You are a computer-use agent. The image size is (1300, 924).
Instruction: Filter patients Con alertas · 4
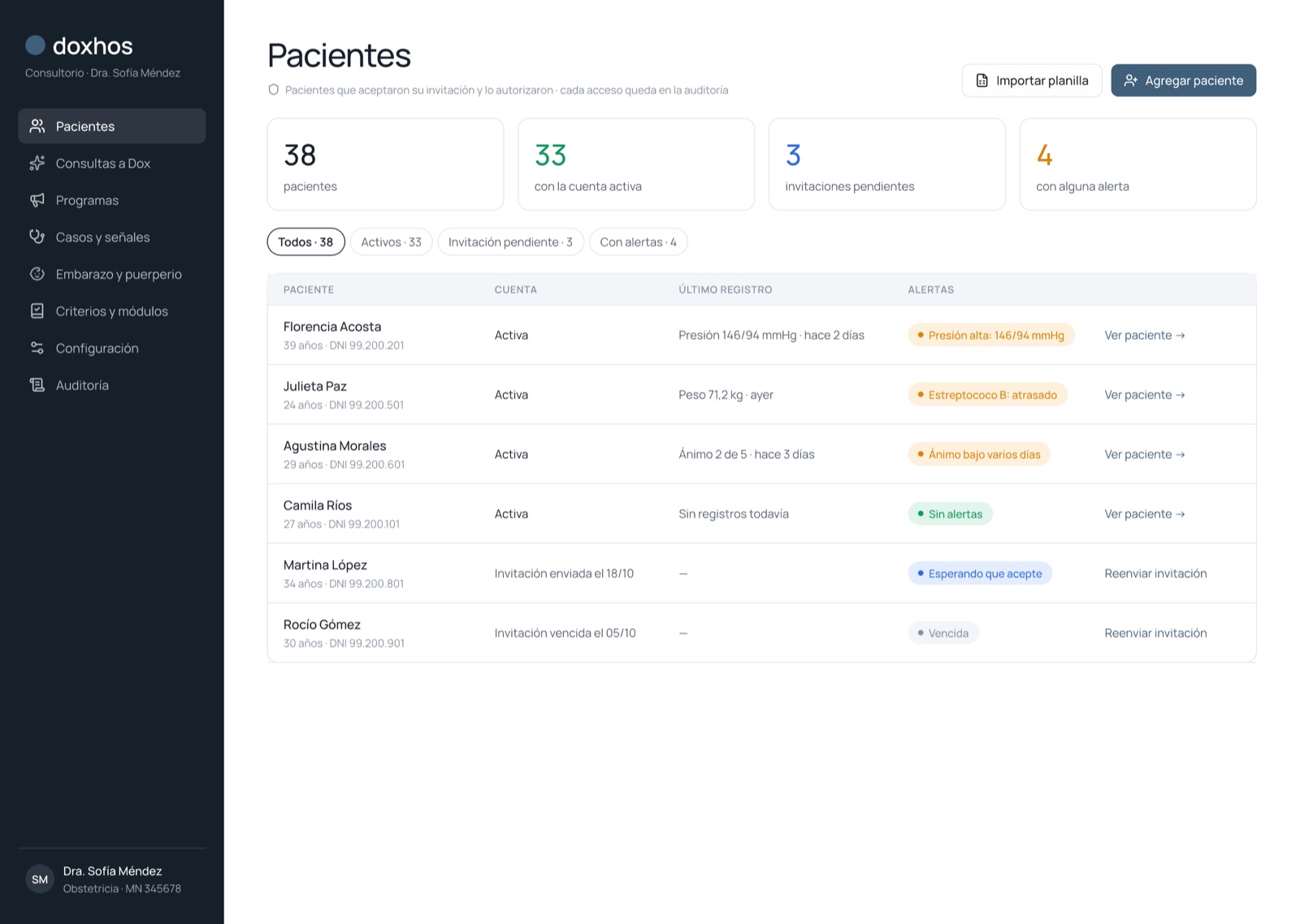639,242
